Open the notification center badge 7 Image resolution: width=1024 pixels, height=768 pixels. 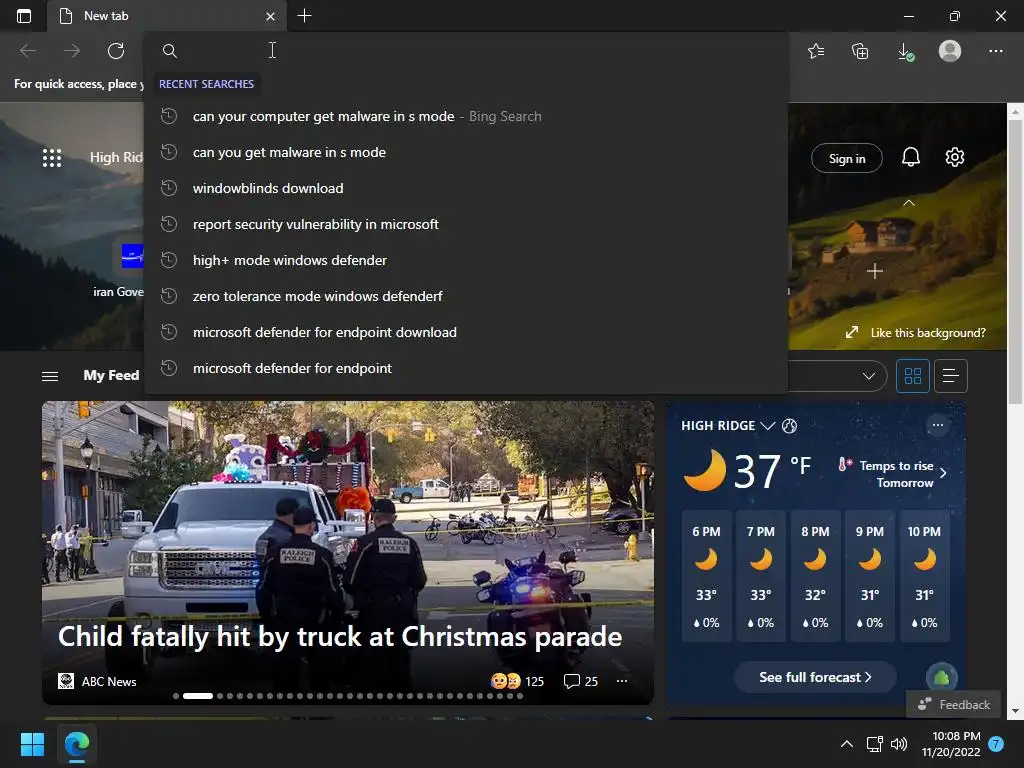point(996,744)
